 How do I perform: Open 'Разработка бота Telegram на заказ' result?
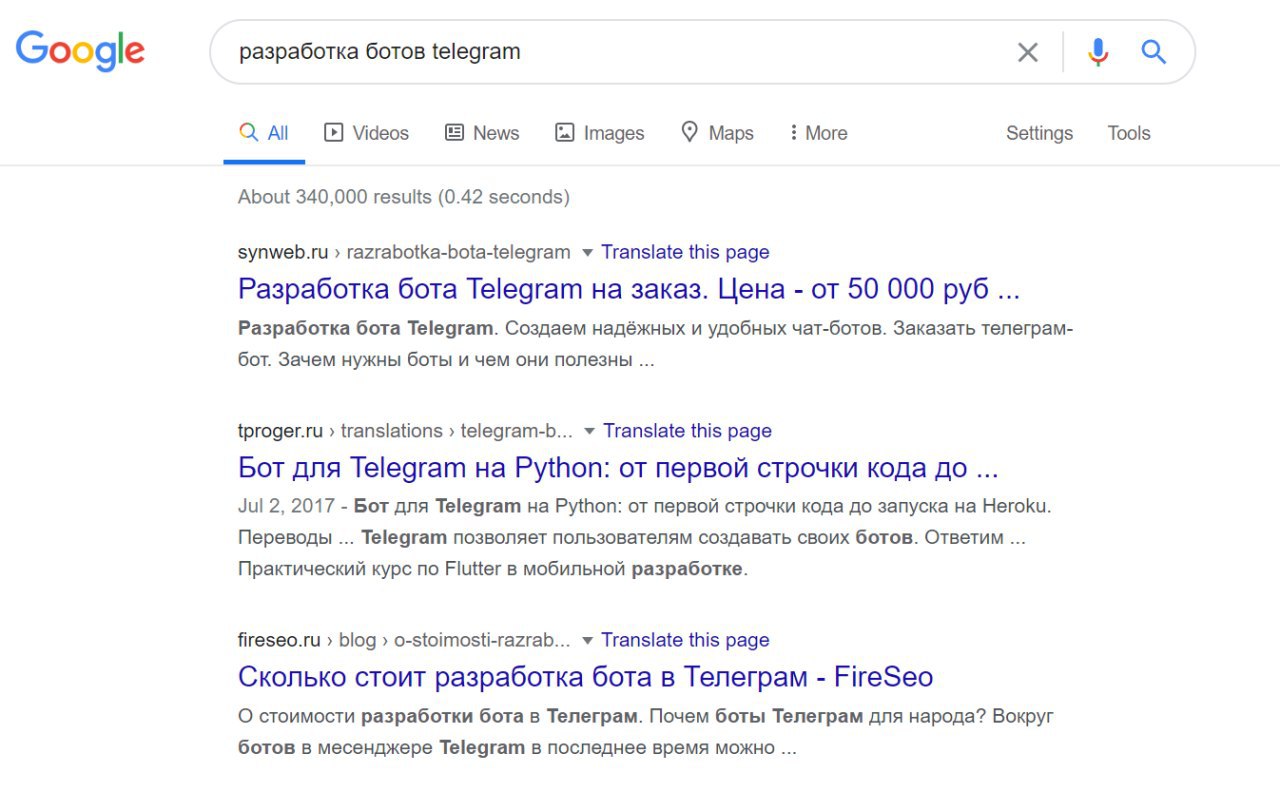point(629,290)
